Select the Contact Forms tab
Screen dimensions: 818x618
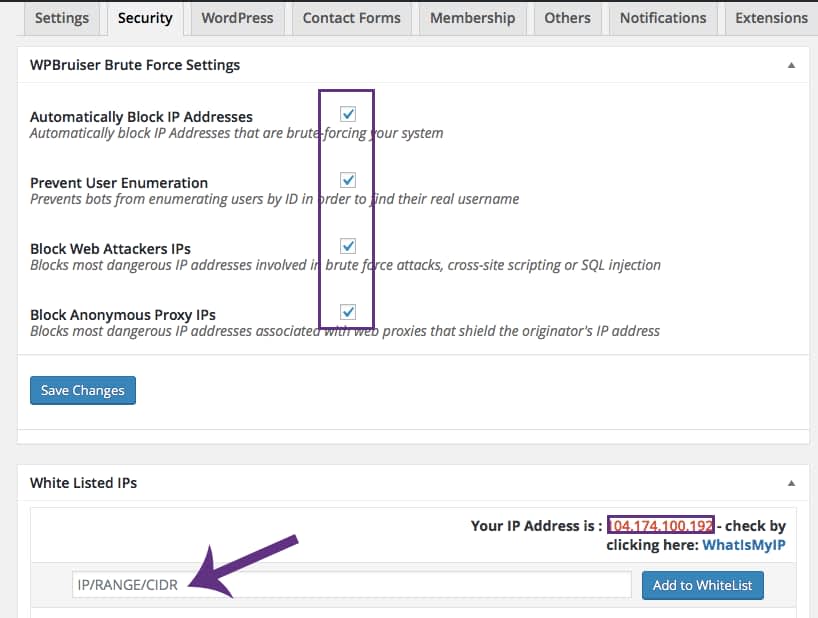(x=352, y=18)
